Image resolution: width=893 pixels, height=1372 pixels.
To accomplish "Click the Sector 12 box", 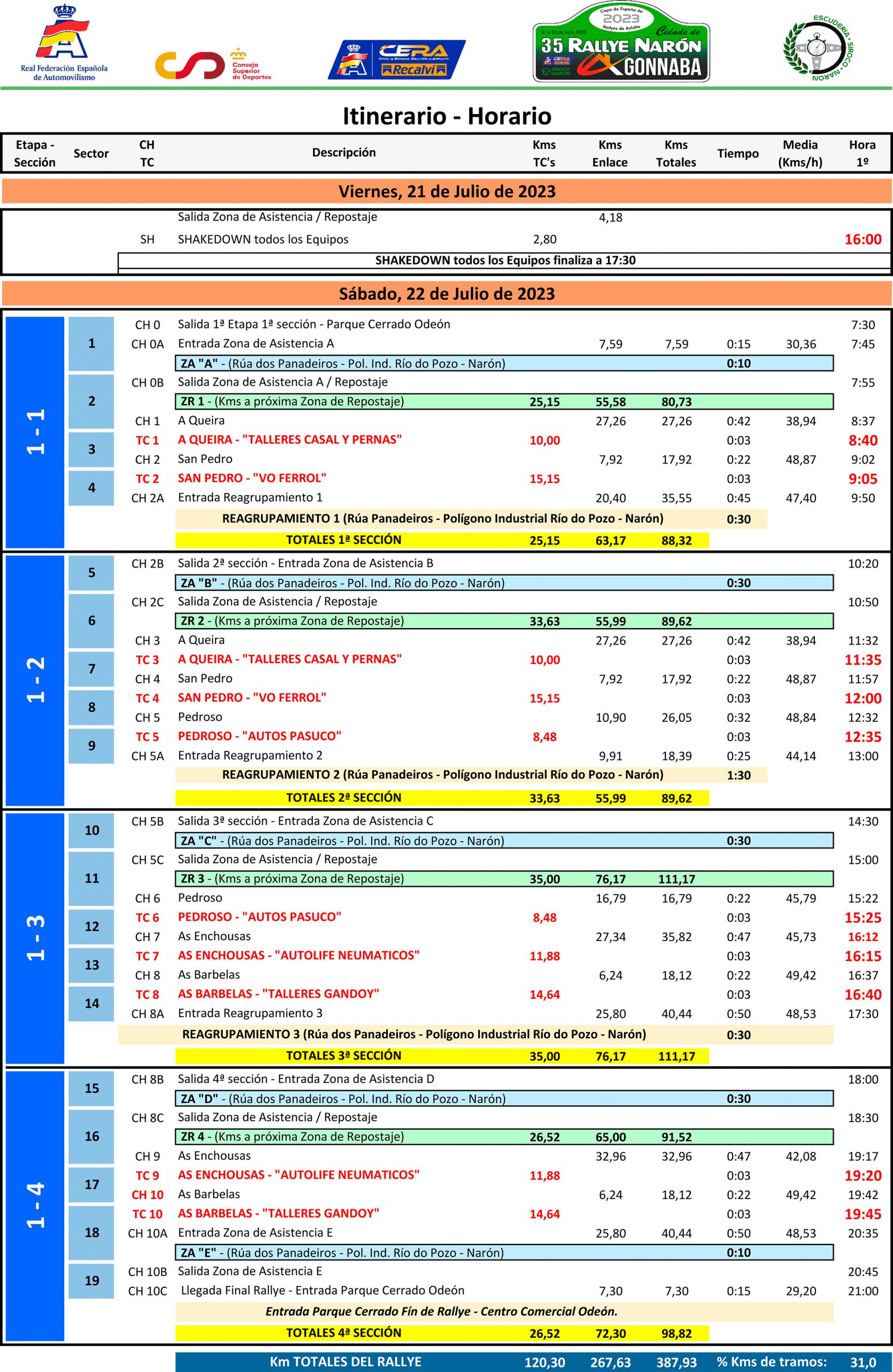I will [92, 927].
